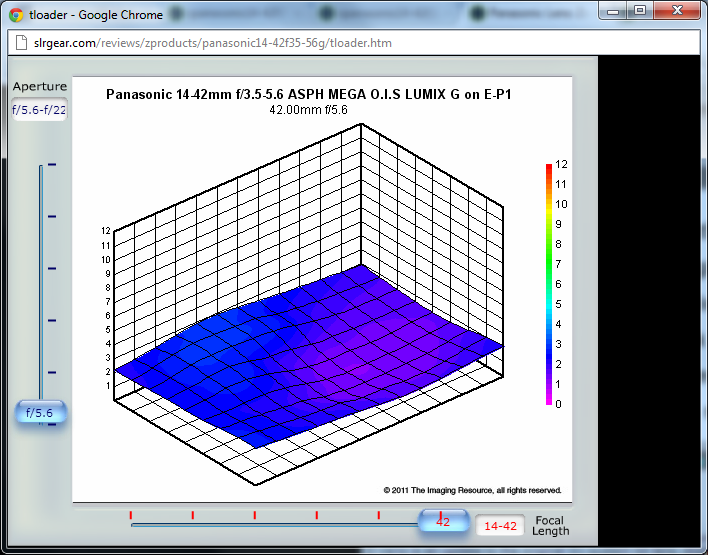708x555 pixels.
Task: Close the tloader Chrome window
Action: 677,11
